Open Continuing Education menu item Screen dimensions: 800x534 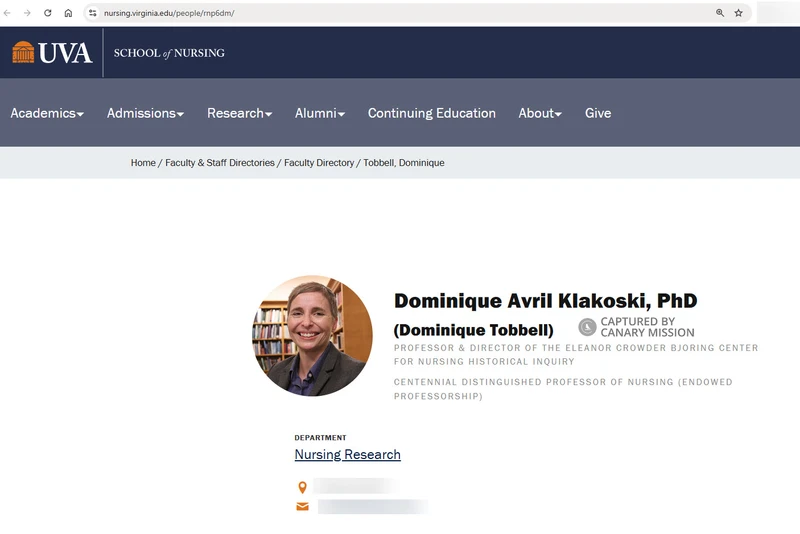[x=431, y=113]
